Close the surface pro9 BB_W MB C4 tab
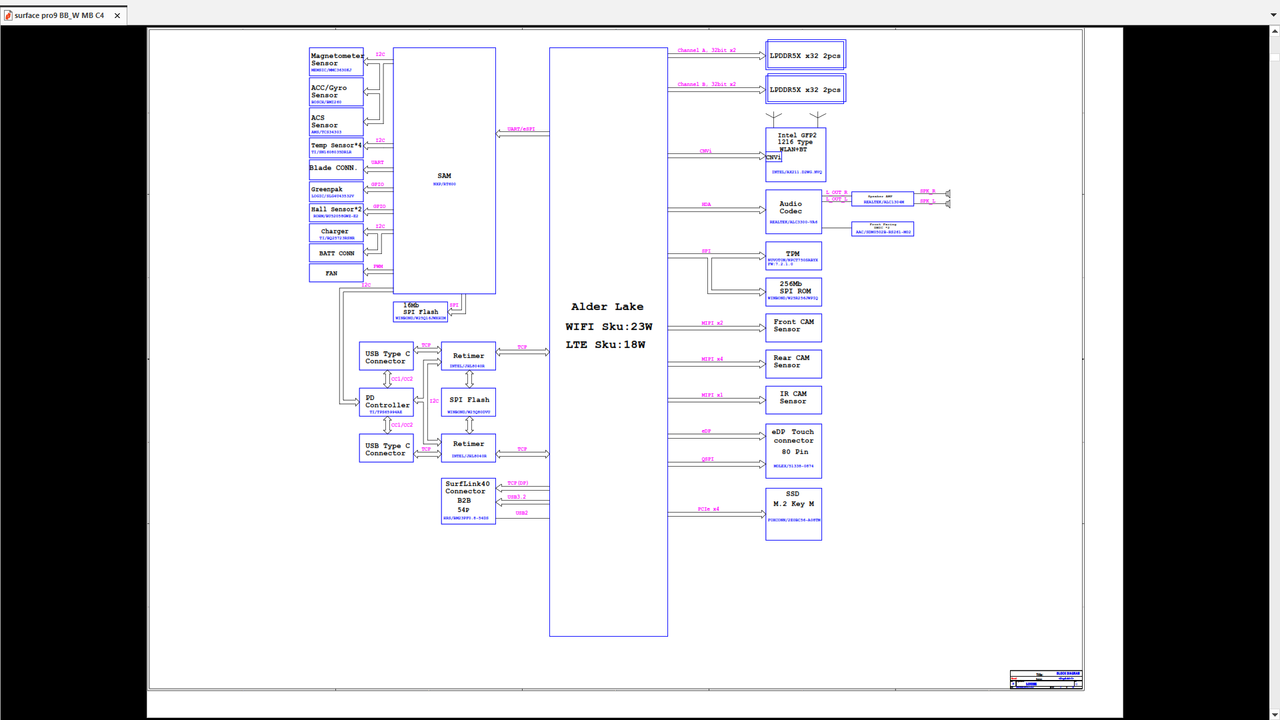Screen dimensions: 1280x720 pyautogui.click(x=117, y=16)
